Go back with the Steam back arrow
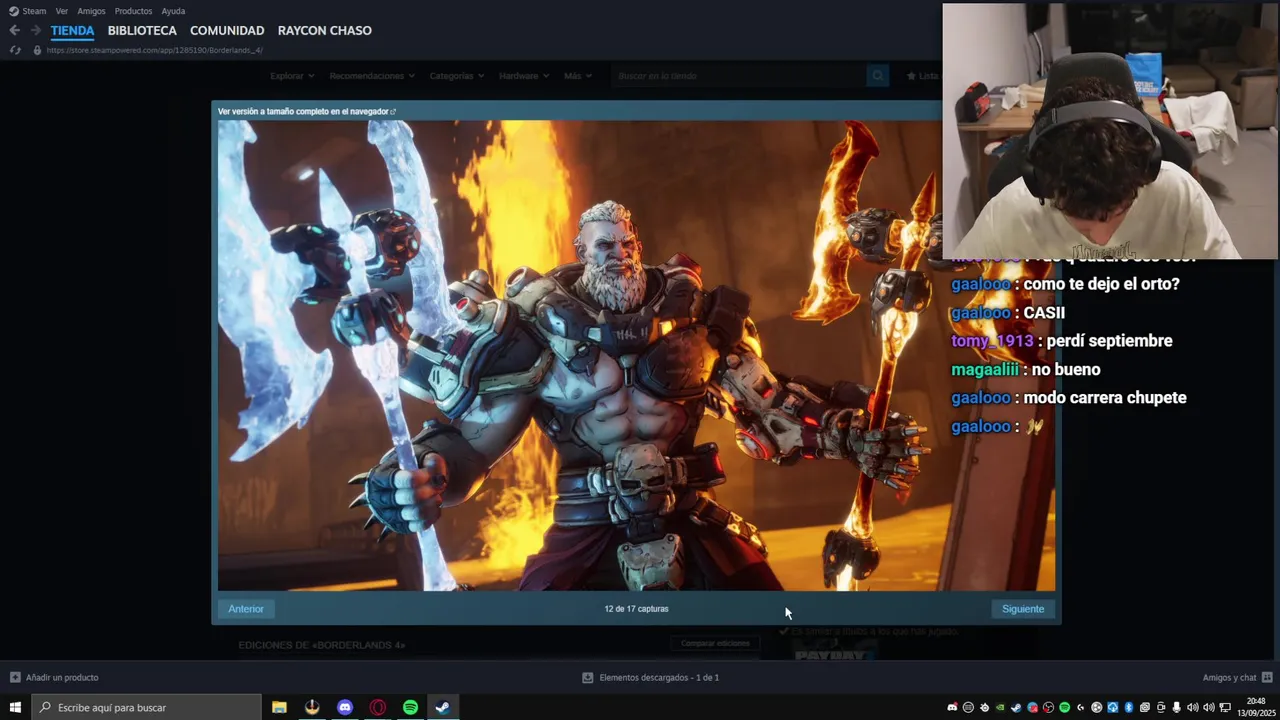 tap(14, 30)
